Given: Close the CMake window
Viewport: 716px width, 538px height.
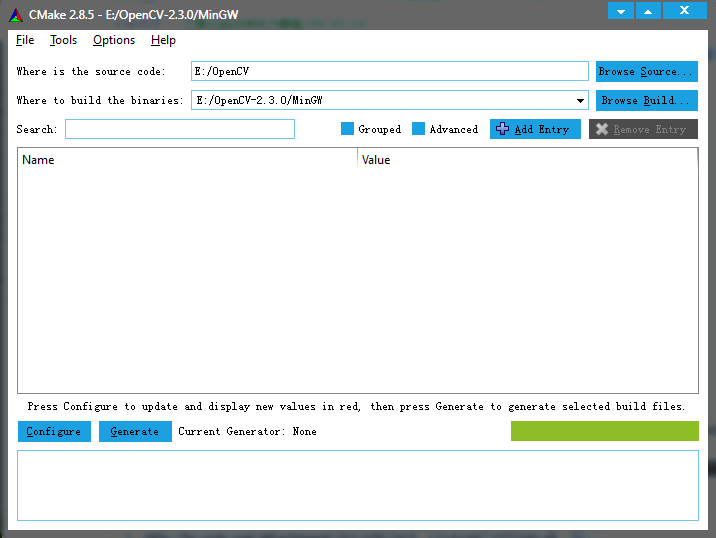Looking at the screenshot, I should point(684,11).
